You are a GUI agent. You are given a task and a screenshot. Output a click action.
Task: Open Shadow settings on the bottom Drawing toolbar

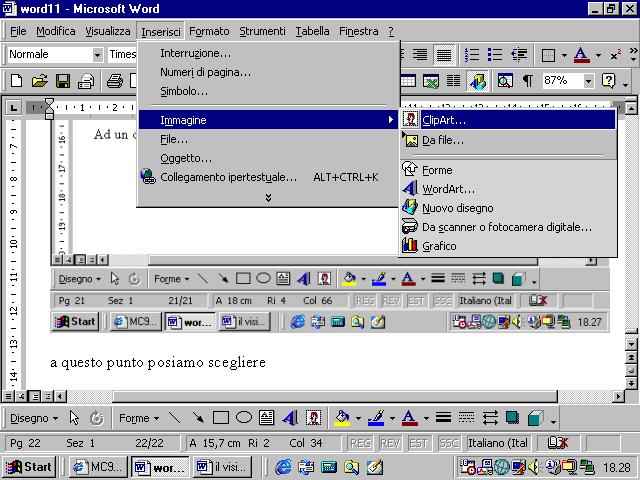click(512, 418)
